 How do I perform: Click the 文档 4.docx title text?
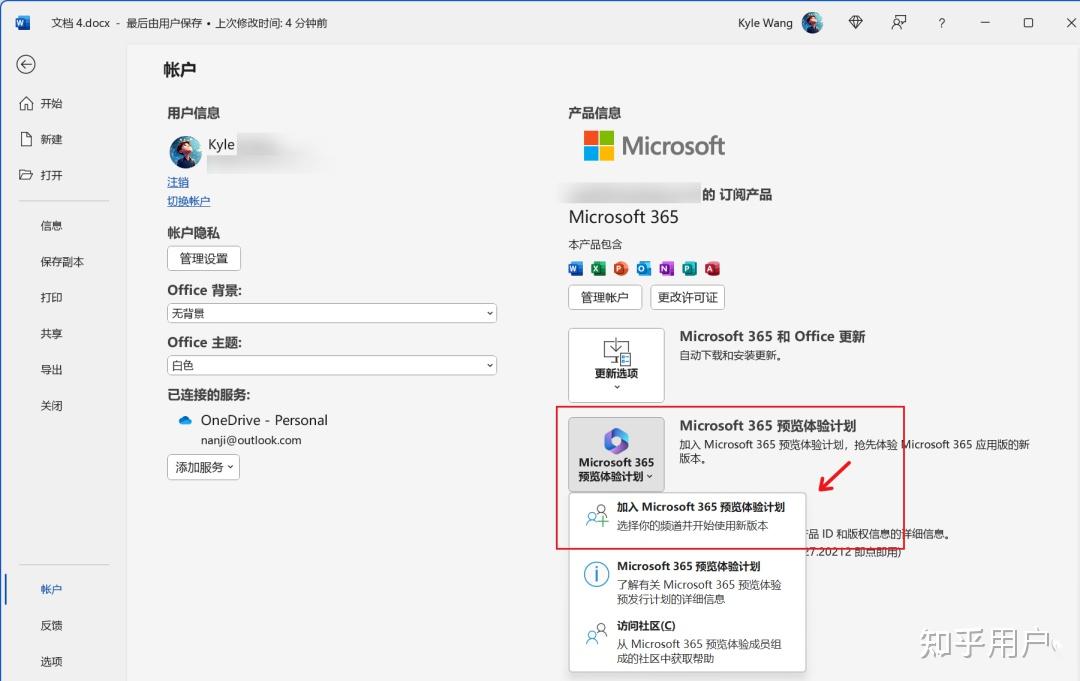[81, 23]
